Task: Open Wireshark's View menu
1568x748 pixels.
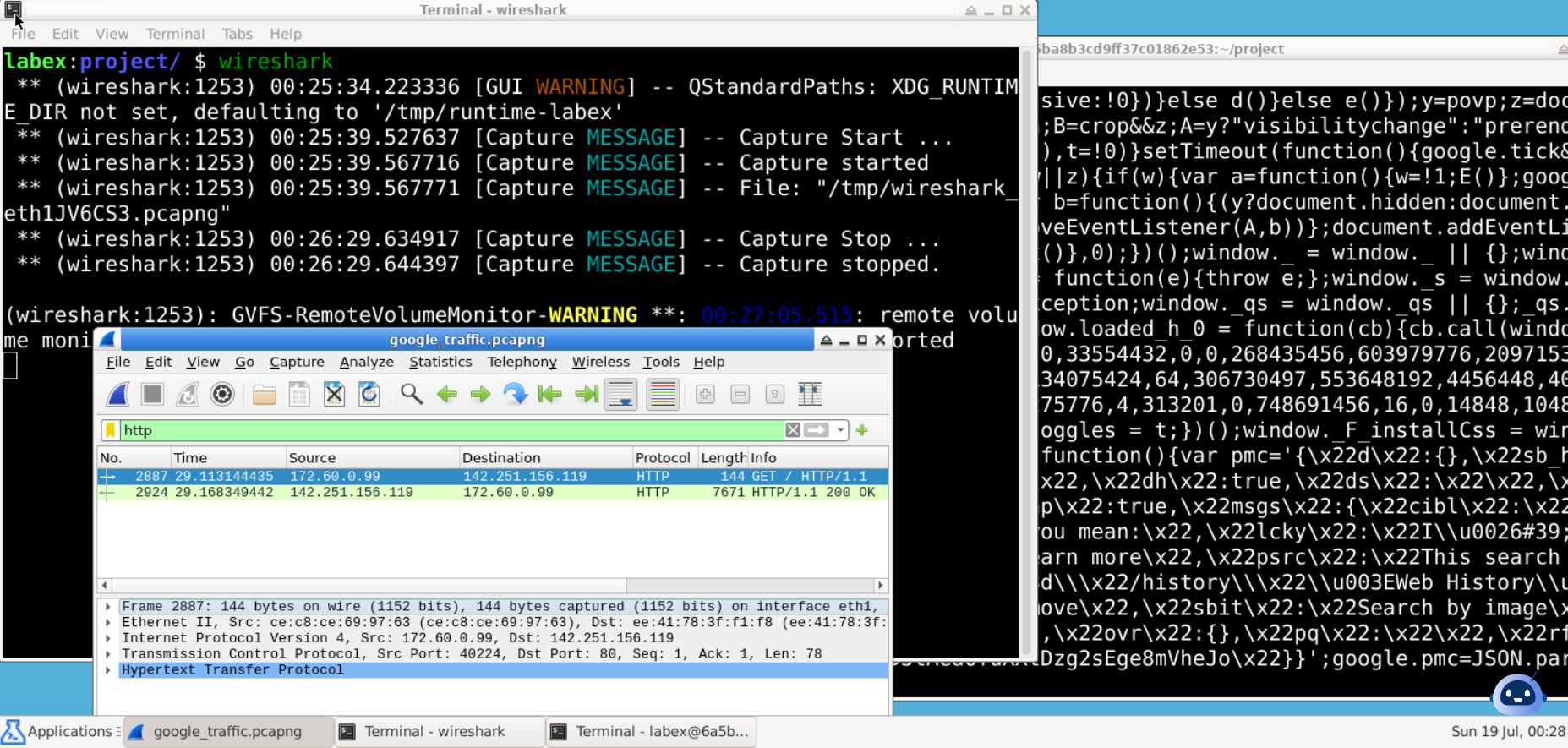Action: point(203,362)
